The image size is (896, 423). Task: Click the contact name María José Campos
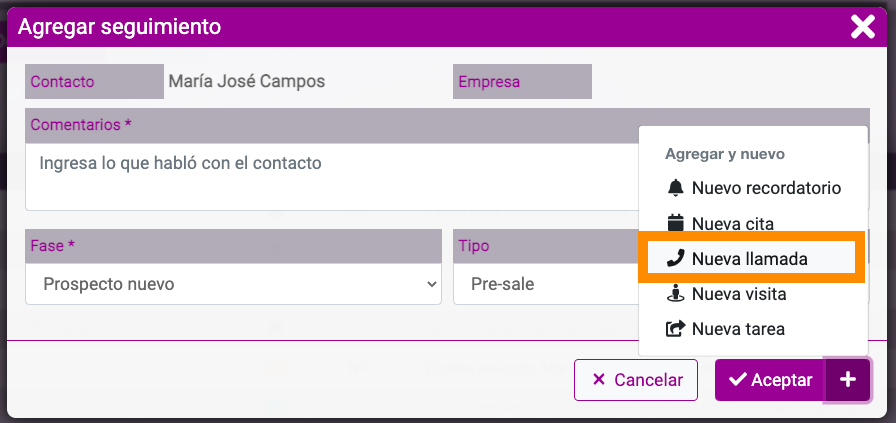pyautogui.click(x=247, y=81)
